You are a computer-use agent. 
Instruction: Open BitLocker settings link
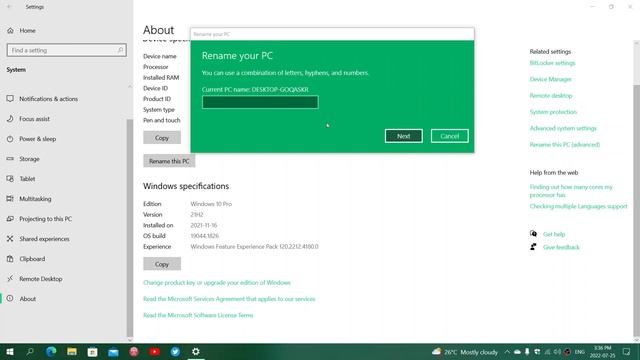[x=552, y=63]
